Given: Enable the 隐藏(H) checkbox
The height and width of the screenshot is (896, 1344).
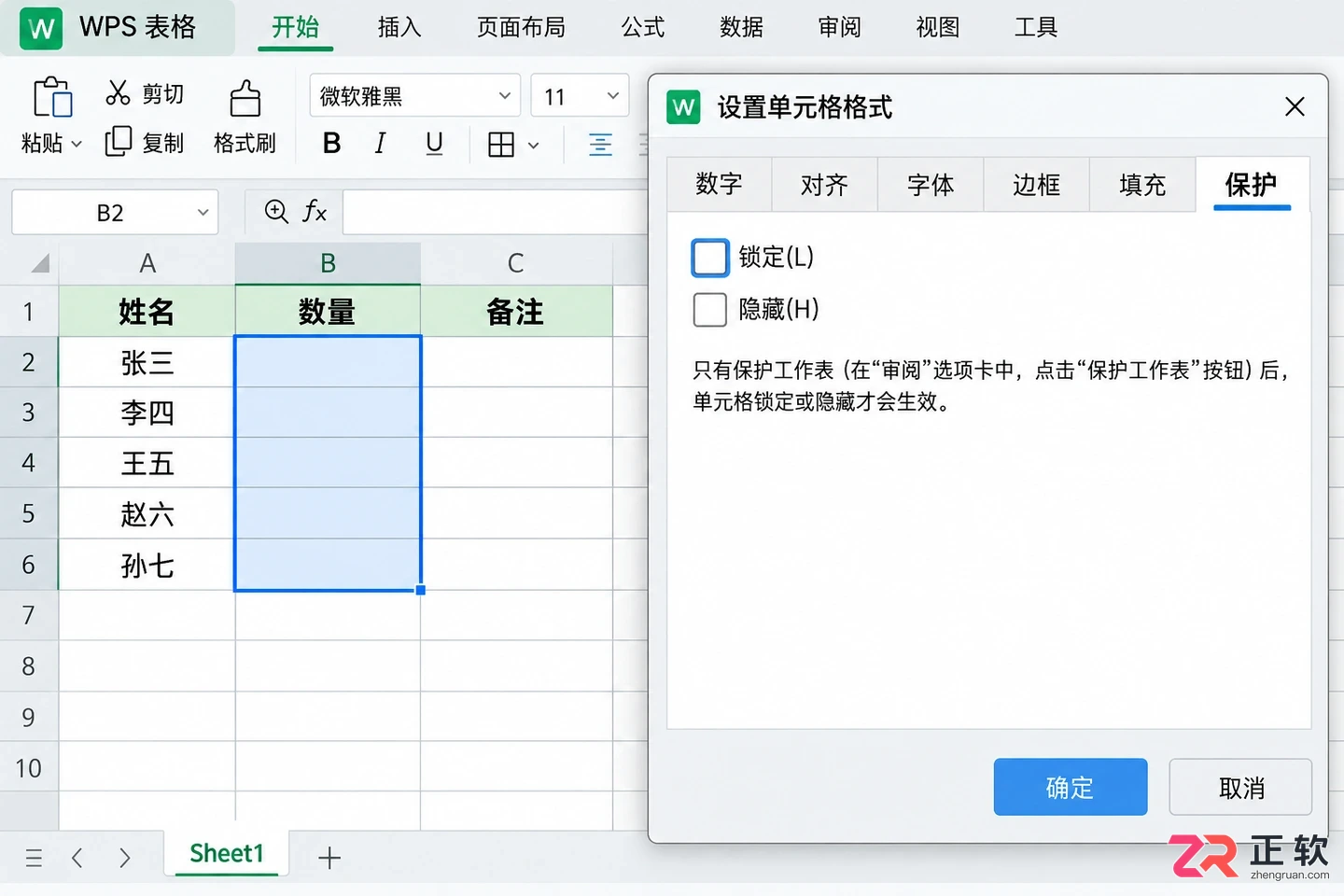Looking at the screenshot, I should [709, 309].
